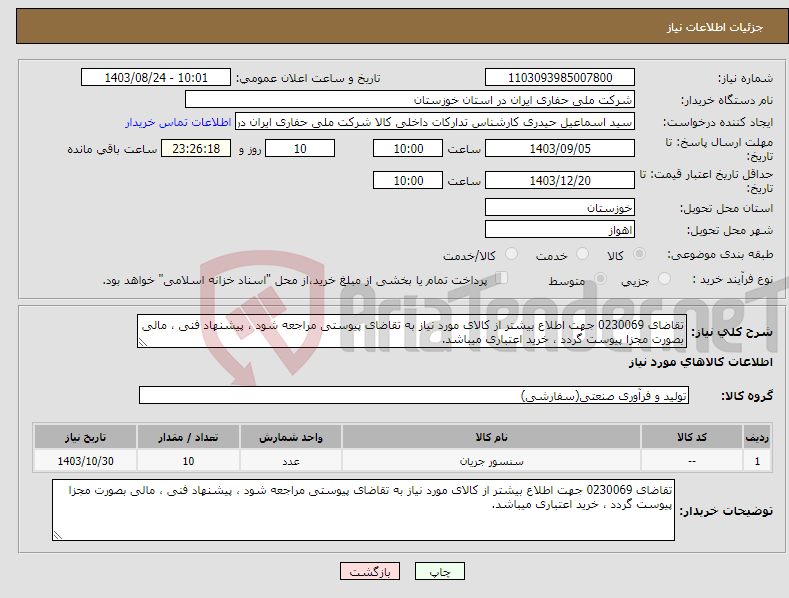789x598 pixels.
Task: Click the توضیحات خریدار textarea
Action: tap(363, 510)
